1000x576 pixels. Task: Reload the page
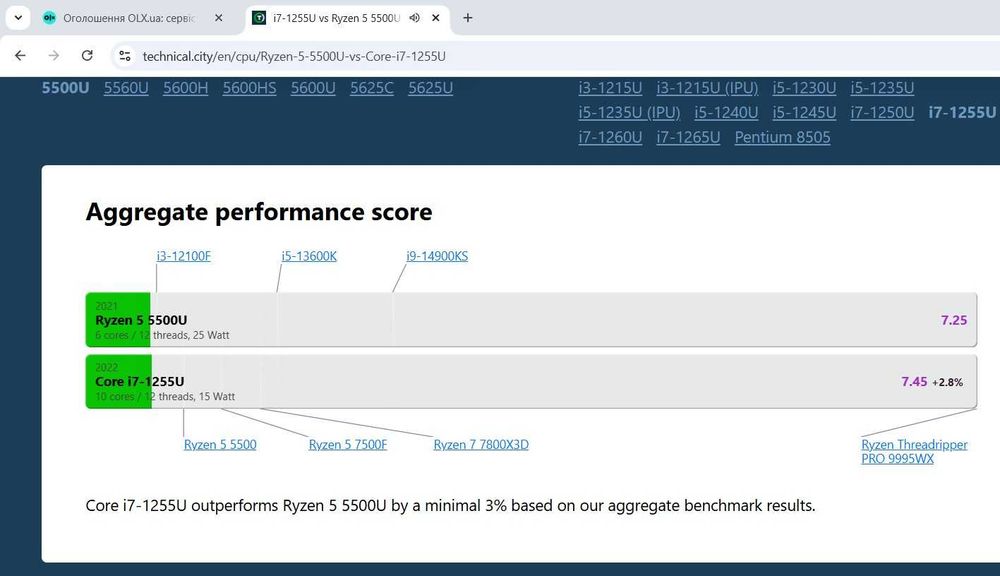(87, 55)
